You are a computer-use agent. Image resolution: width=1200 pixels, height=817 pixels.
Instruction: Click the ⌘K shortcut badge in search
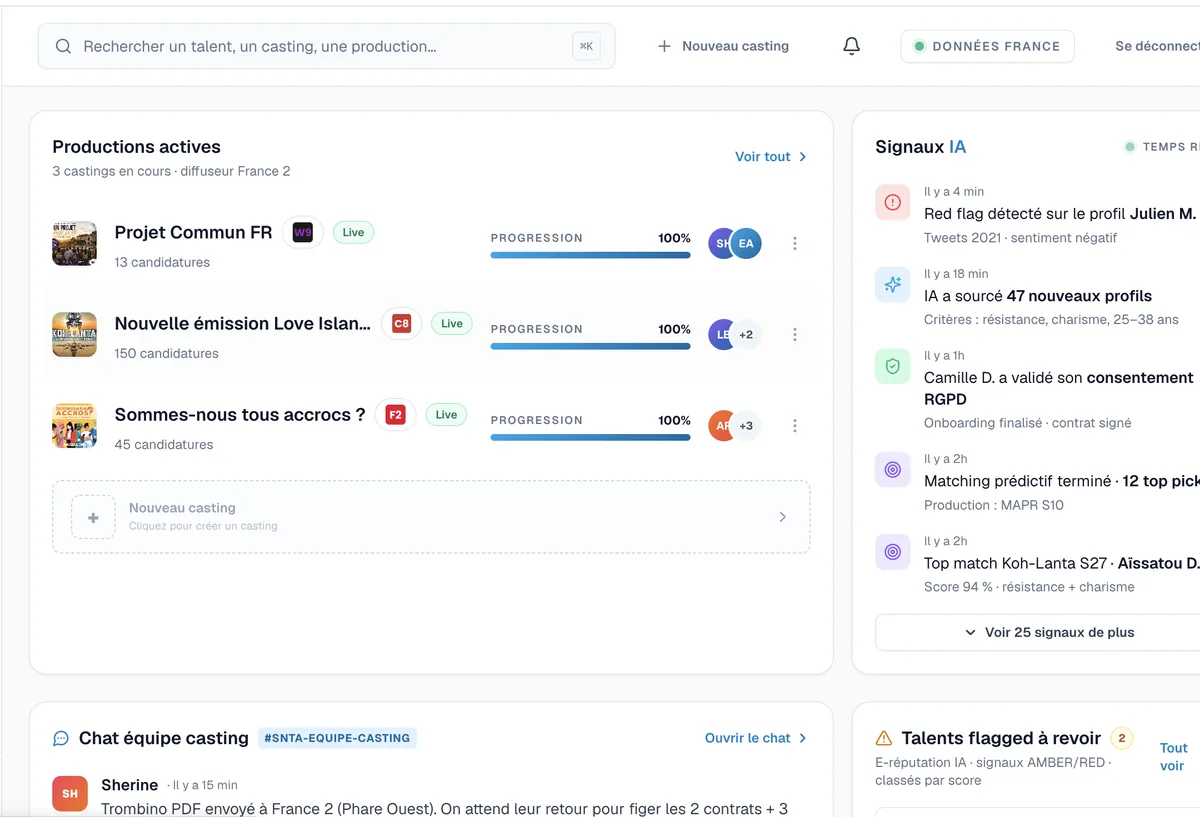pyautogui.click(x=586, y=46)
